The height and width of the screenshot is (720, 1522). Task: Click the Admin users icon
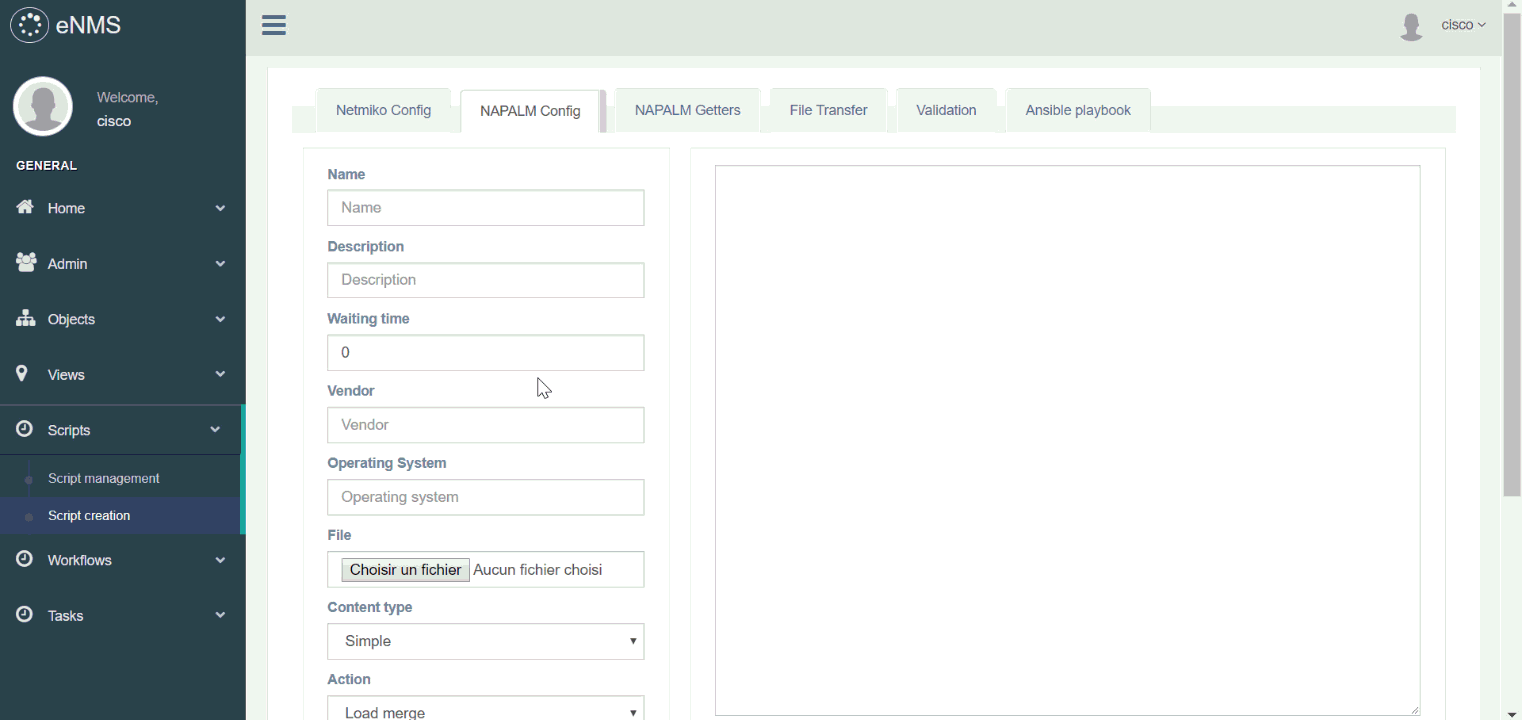point(26,263)
